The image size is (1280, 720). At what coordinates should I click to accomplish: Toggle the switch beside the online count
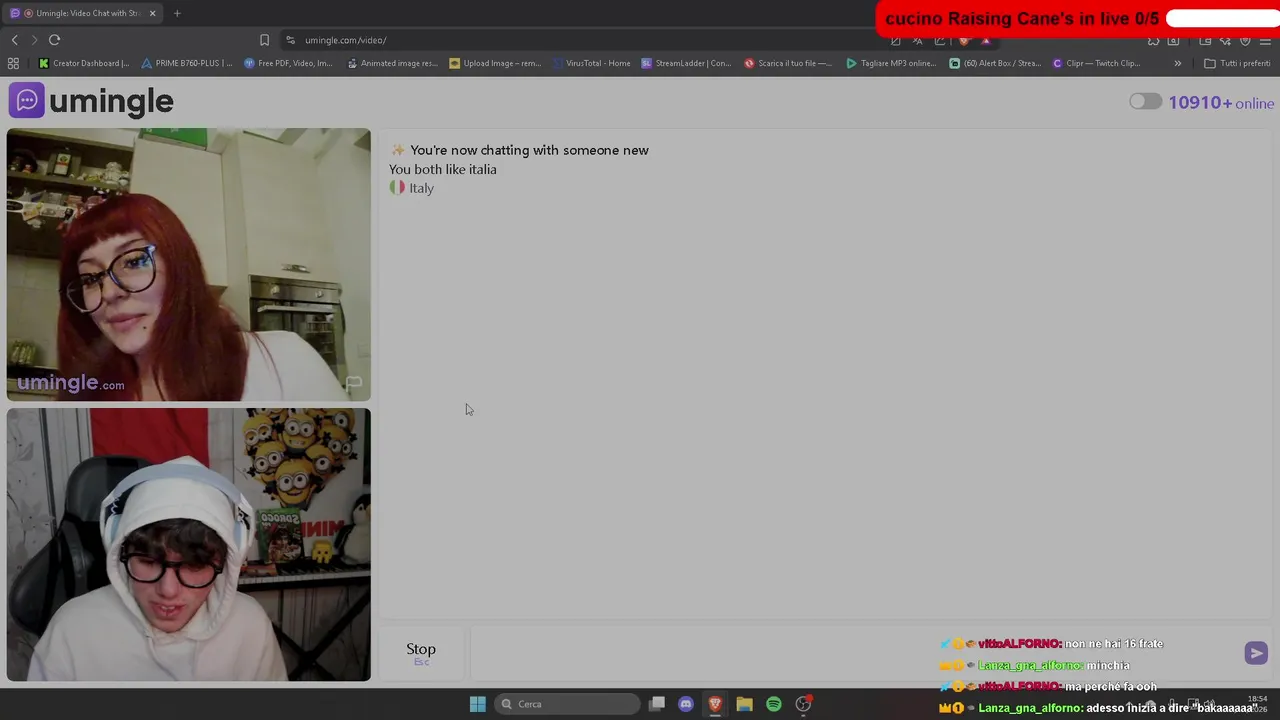click(x=1145, y=102)
